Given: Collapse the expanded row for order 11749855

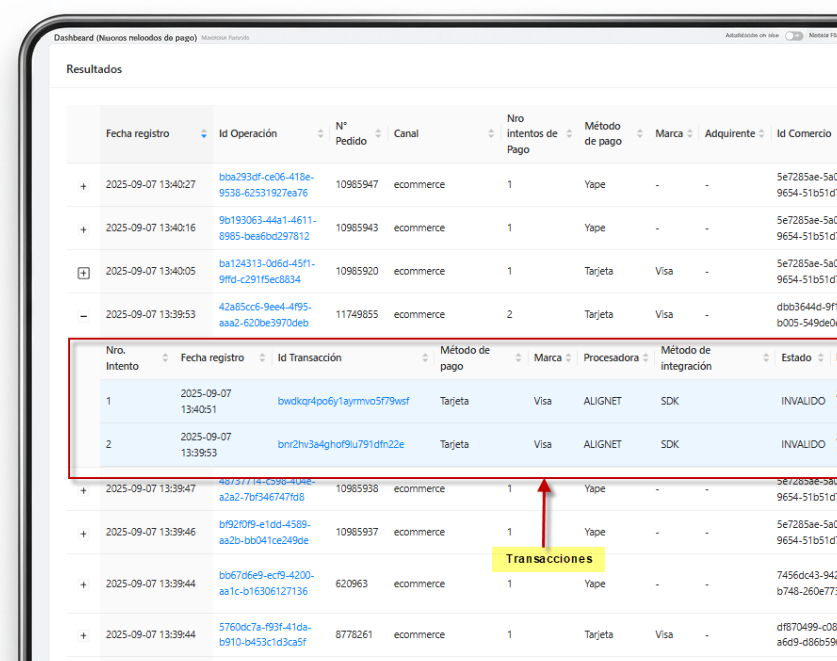Looking at the screenshot, I should [83, 316].
